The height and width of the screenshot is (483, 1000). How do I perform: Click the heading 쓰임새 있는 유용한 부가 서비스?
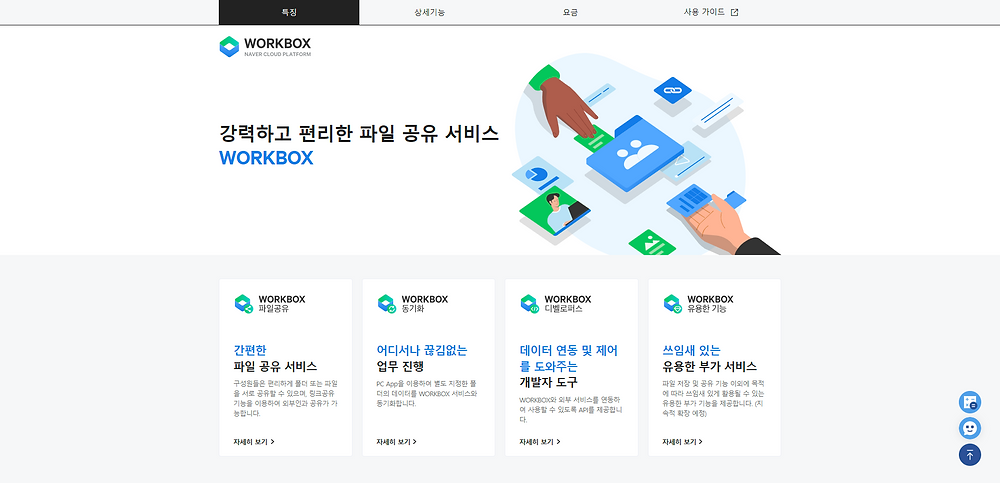[x=709, y=359]
